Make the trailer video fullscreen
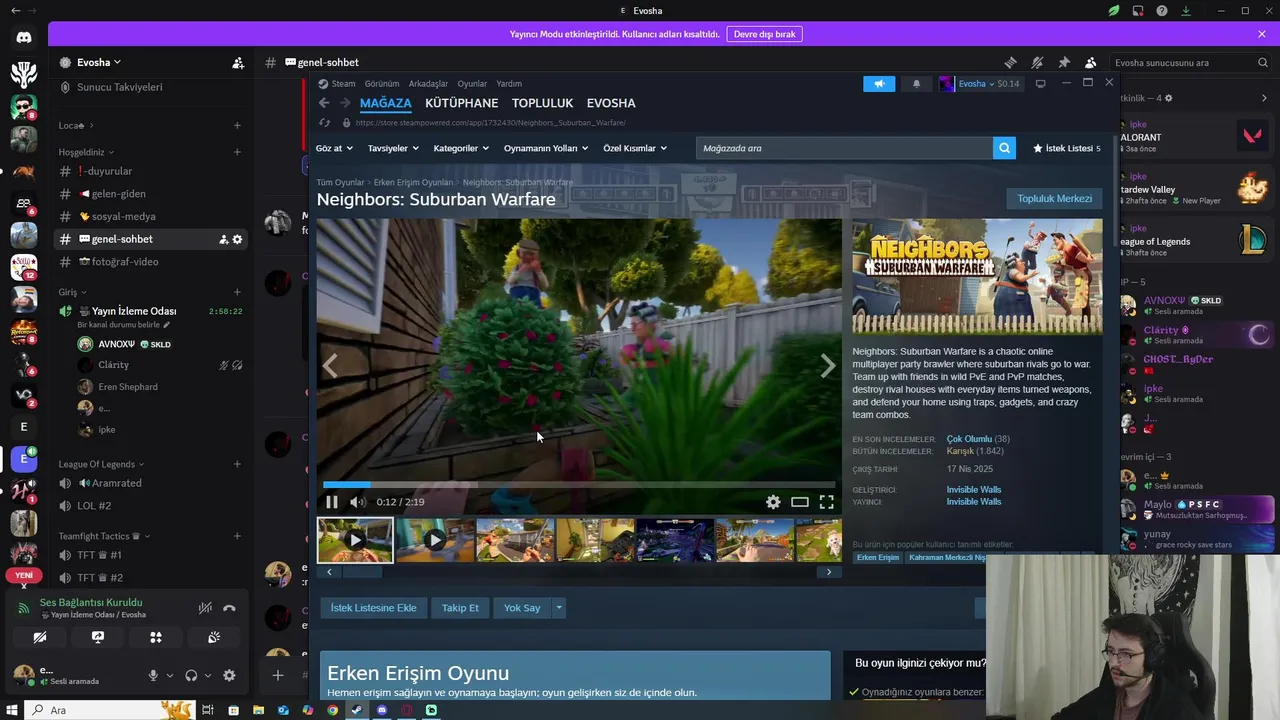The image size is (1280, 720). pyautogui.click(x=827, y=502)
